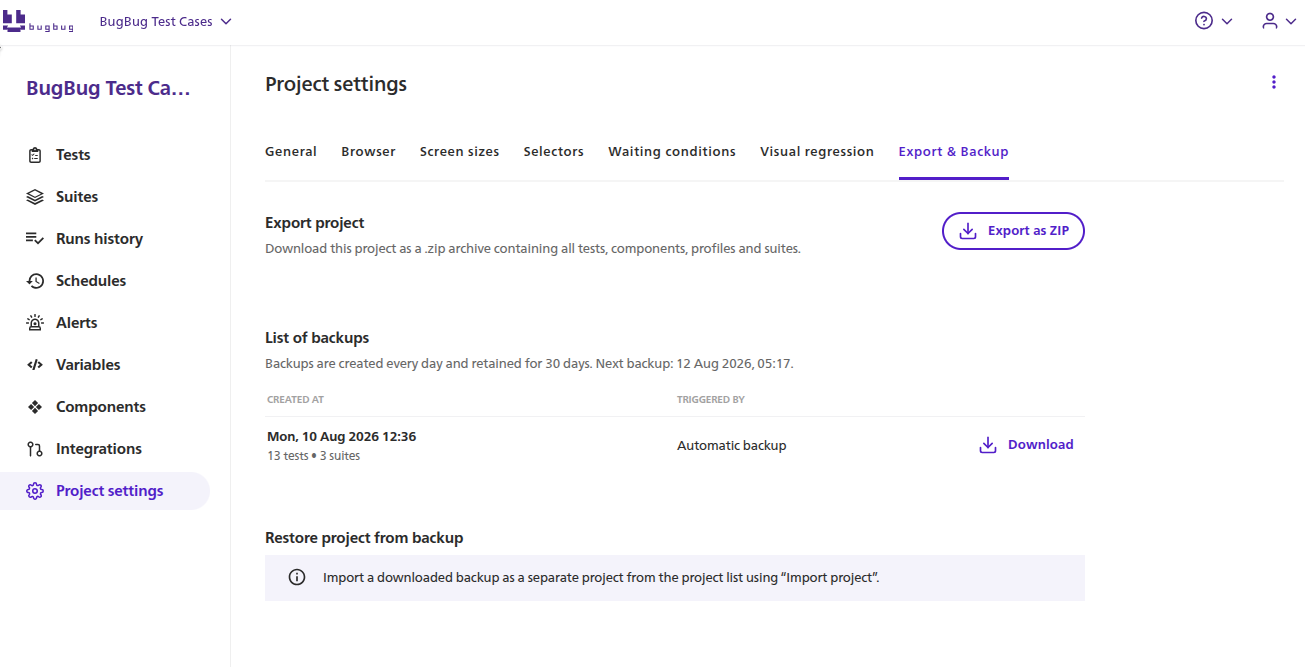
Task: Expand the user account chevron
Action: pos(1292,21)
